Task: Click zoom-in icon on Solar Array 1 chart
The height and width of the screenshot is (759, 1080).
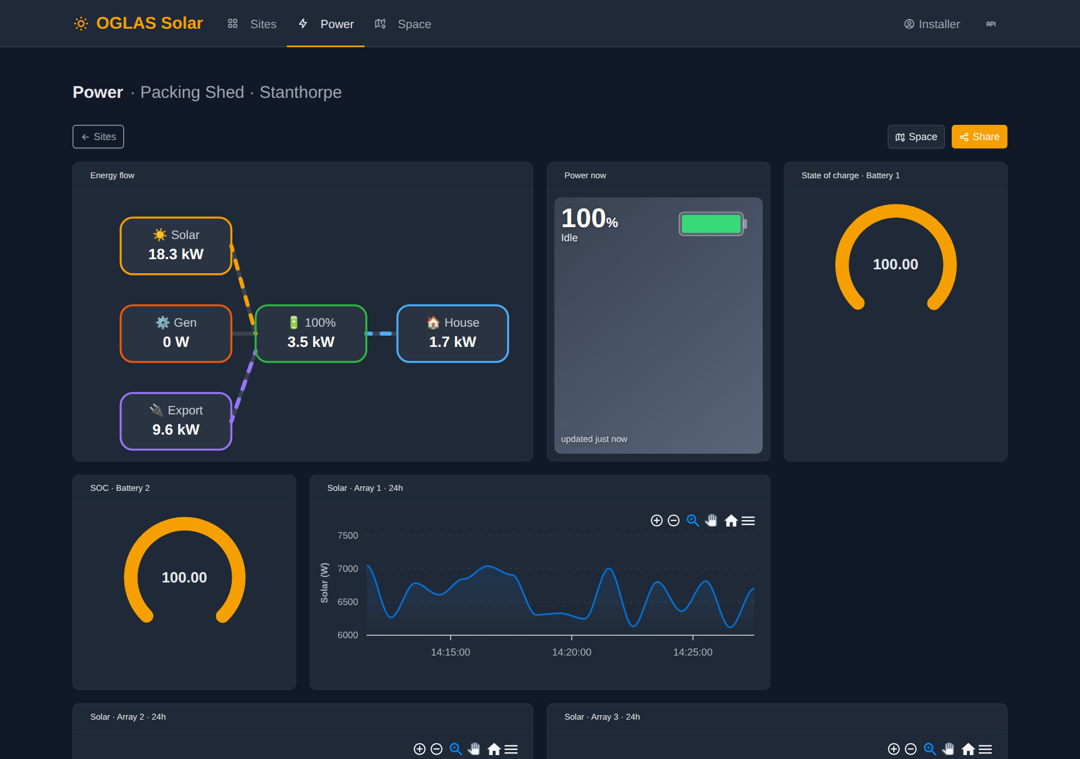Action: point(656,521)
